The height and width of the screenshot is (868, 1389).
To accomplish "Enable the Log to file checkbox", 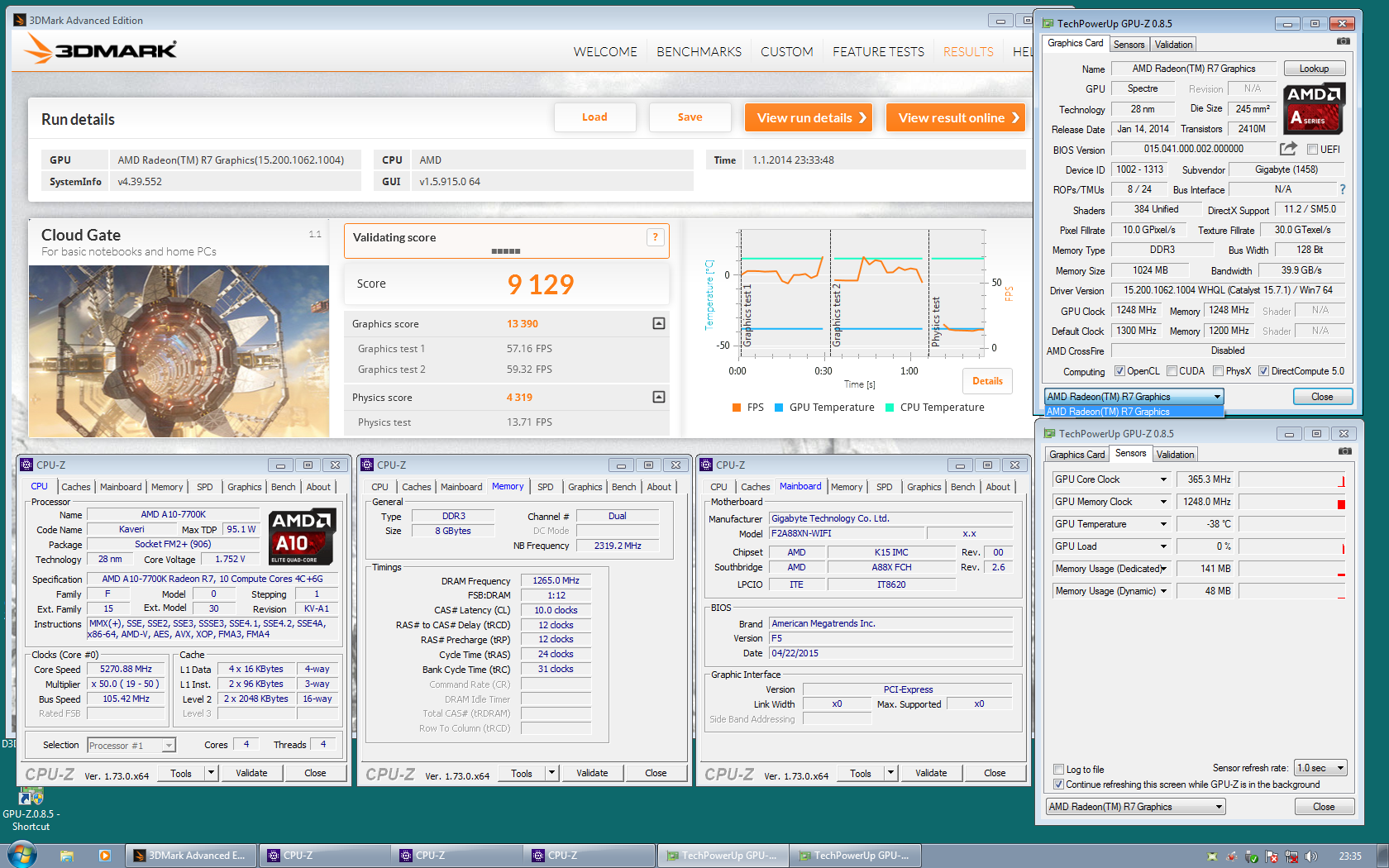I will [1058, 770].
